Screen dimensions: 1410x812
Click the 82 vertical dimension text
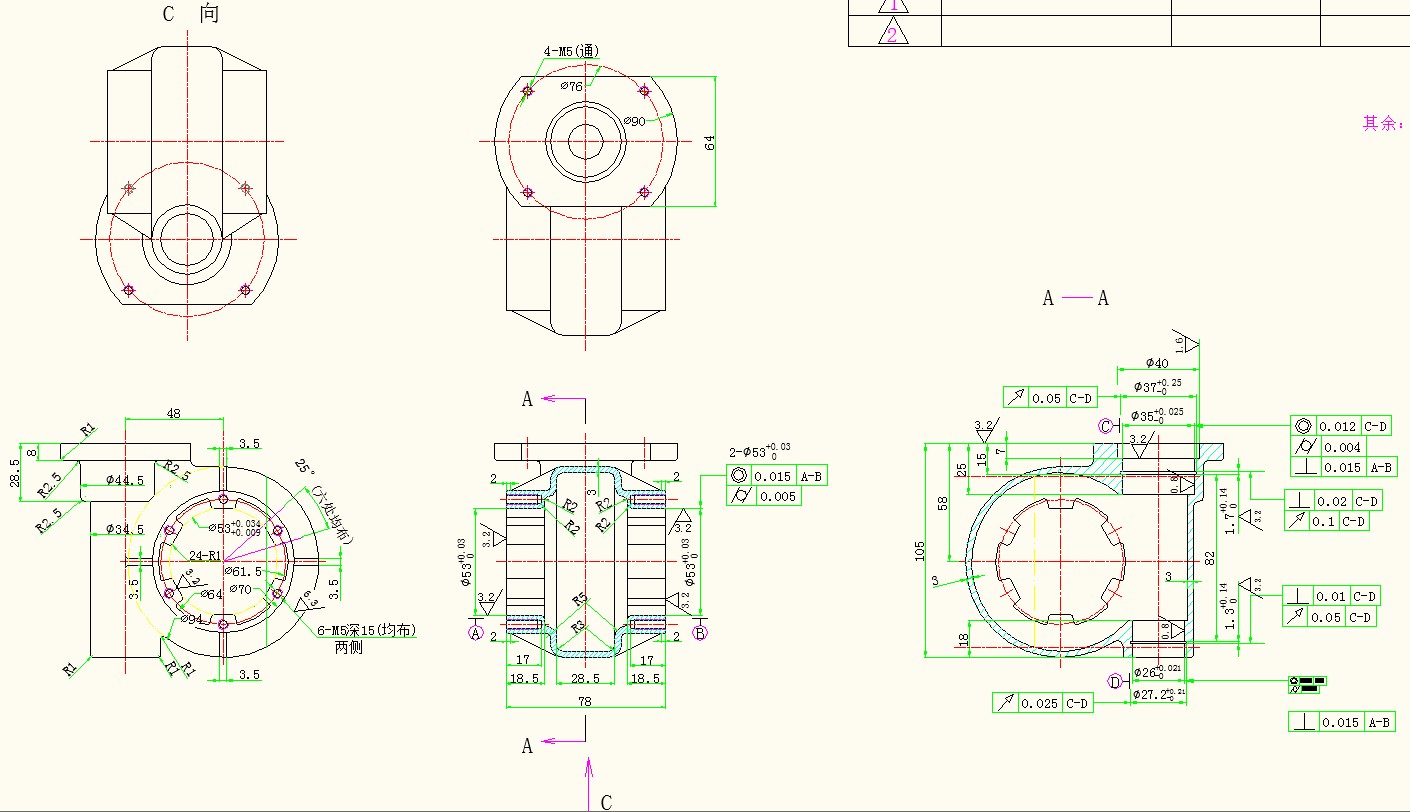[x=1208, y=557]
